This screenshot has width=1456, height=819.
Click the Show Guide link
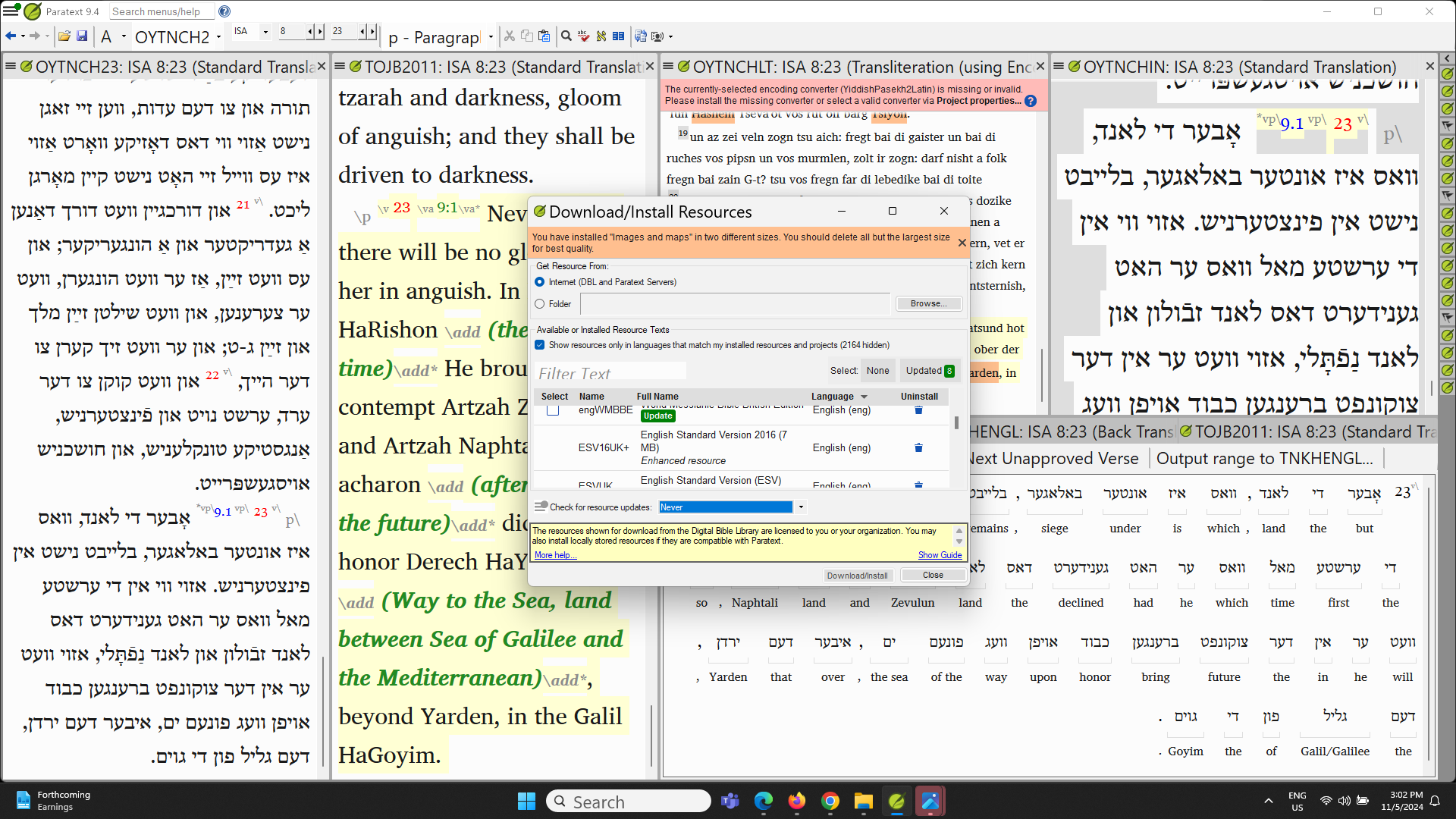[940, 555]
